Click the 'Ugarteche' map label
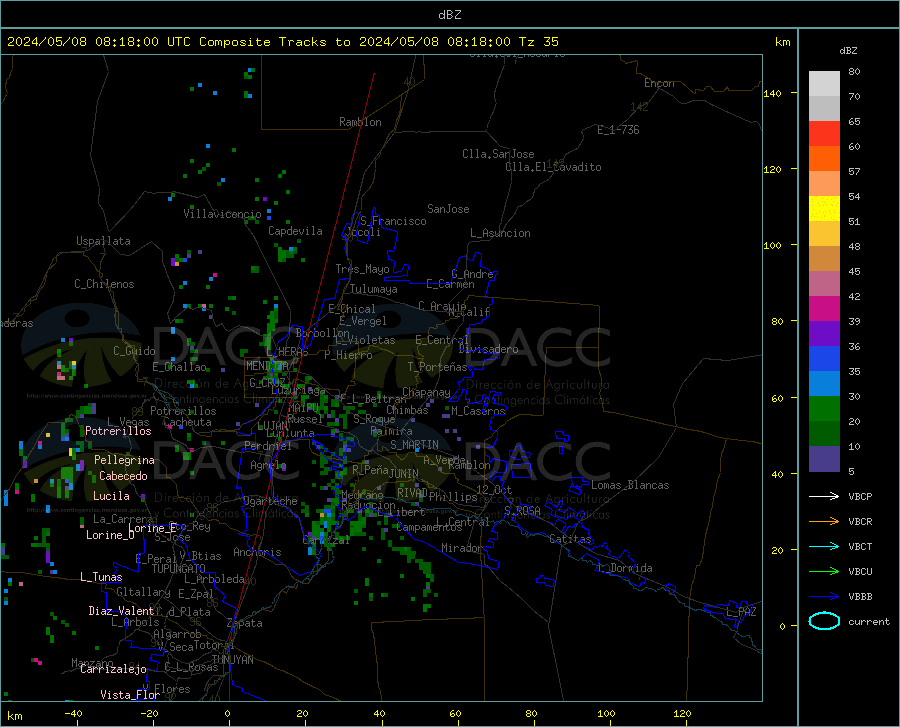The height and width of the screenshot is (727, 900). (270, 501)
